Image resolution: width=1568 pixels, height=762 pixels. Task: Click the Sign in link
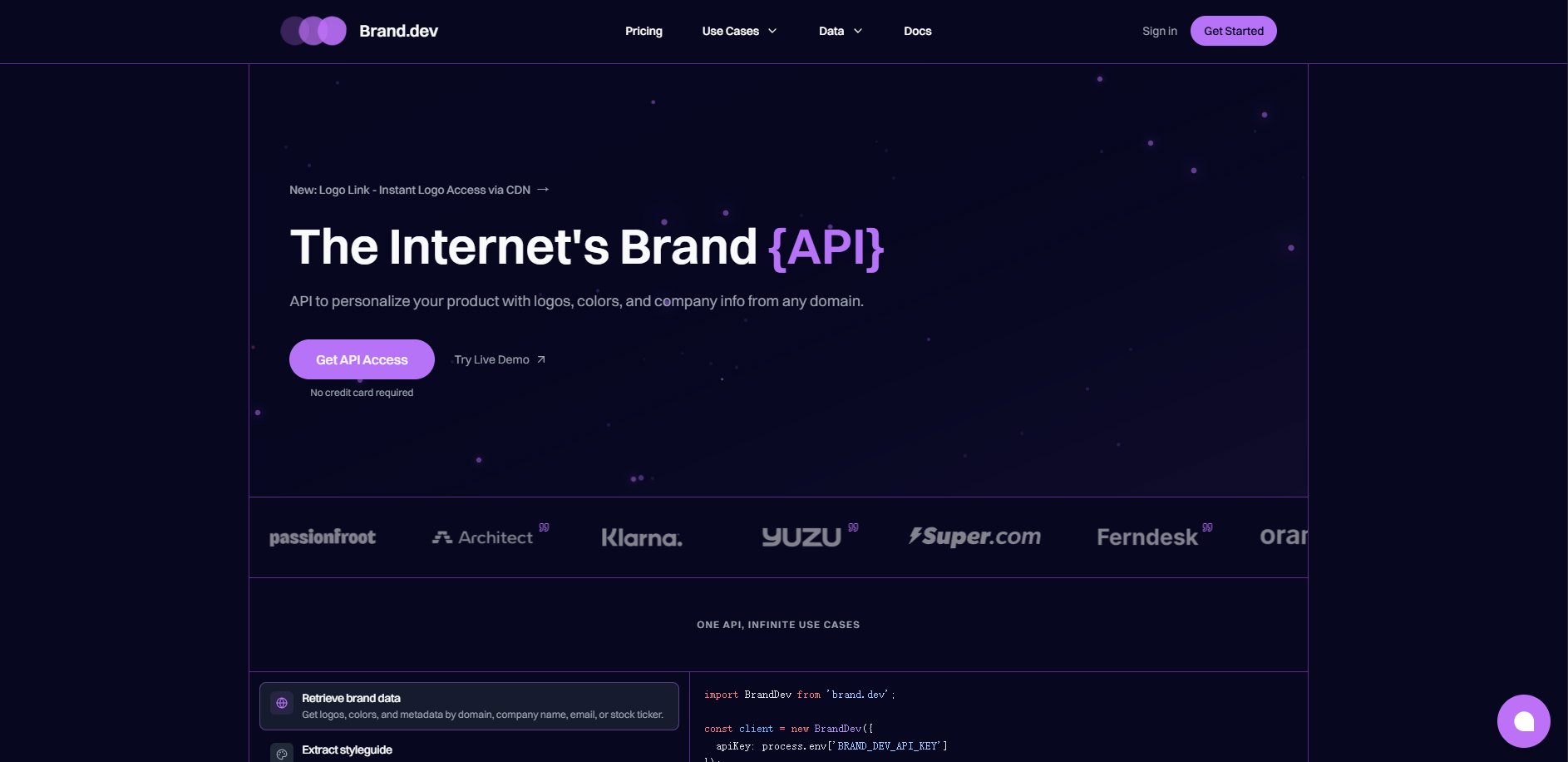tap(1159, 31)
